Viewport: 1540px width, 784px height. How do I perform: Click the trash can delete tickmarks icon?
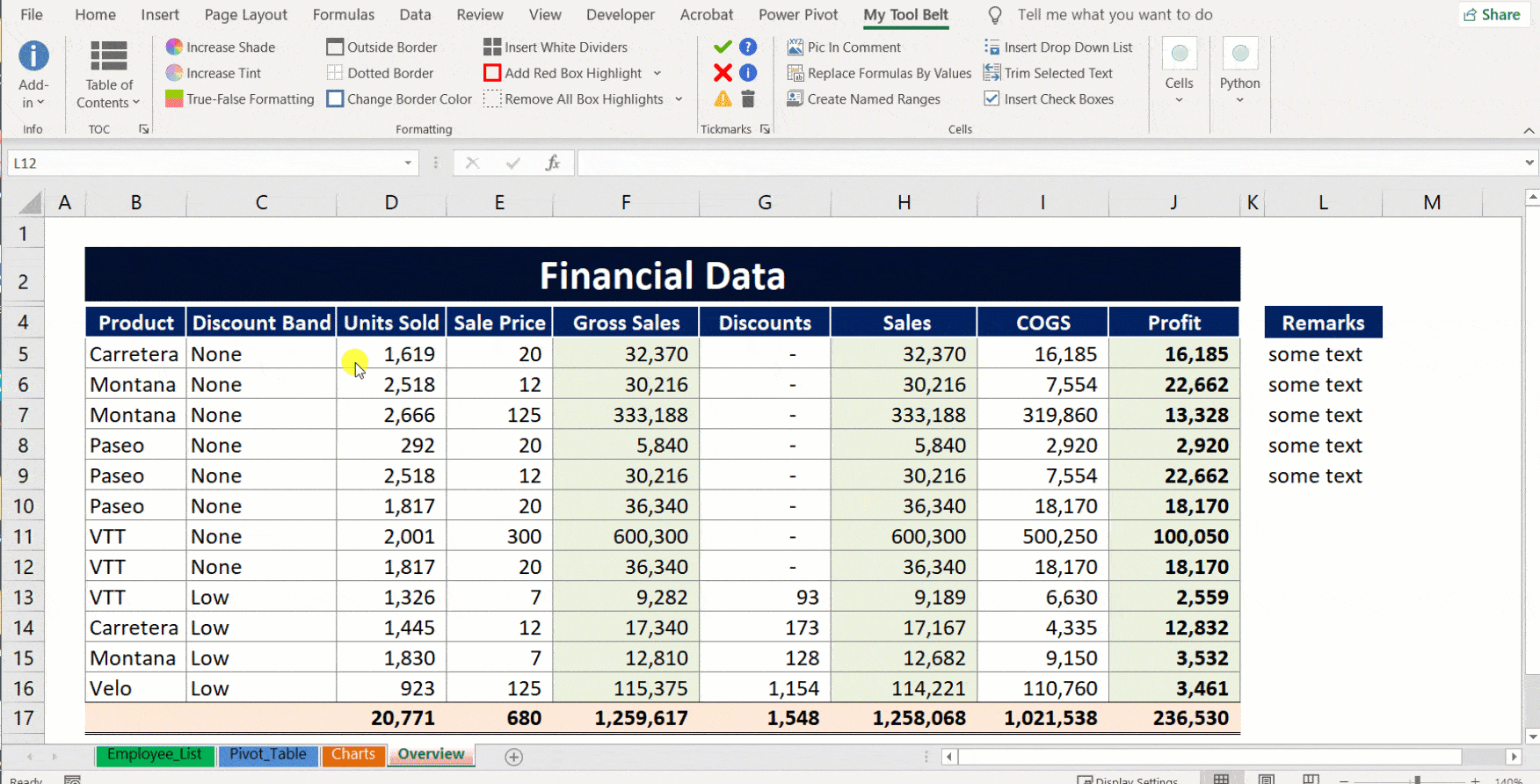[748, 99]
